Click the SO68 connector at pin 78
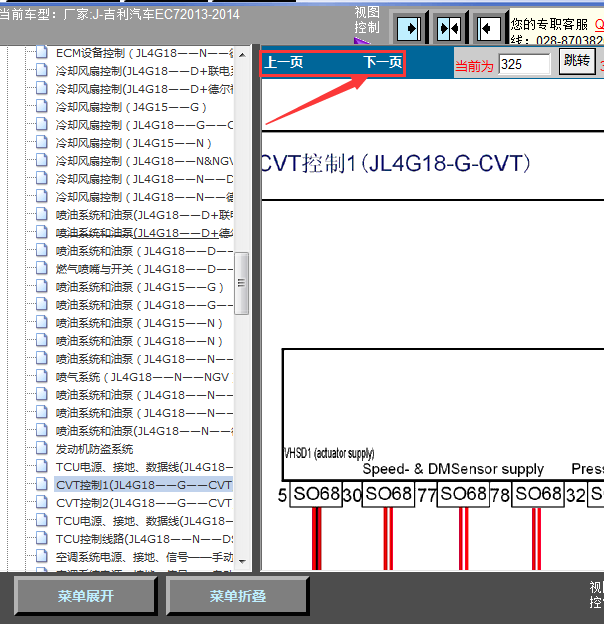 pyautogui.click(x=538, y=494)
